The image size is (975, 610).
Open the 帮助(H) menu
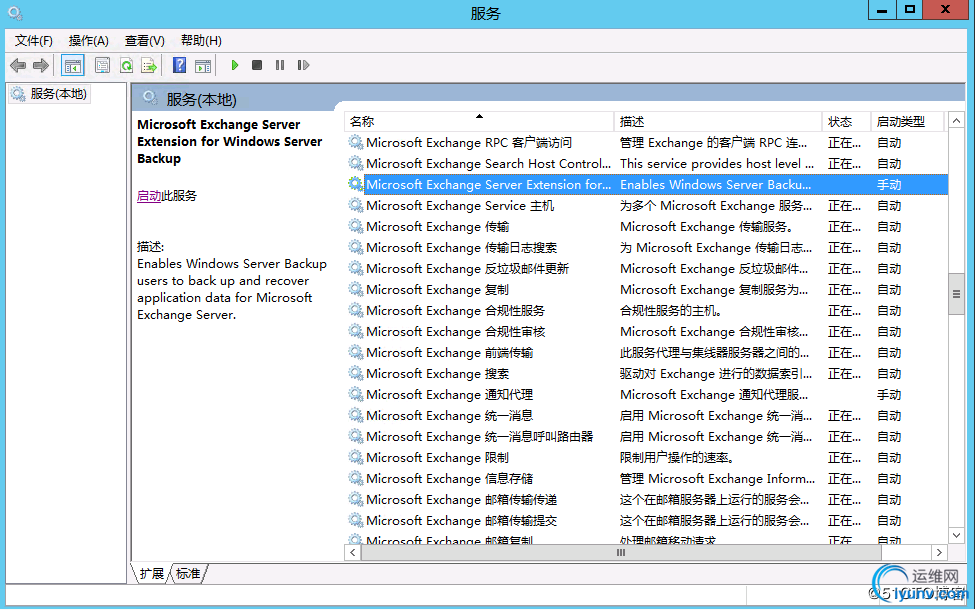[x=201, y=40]
